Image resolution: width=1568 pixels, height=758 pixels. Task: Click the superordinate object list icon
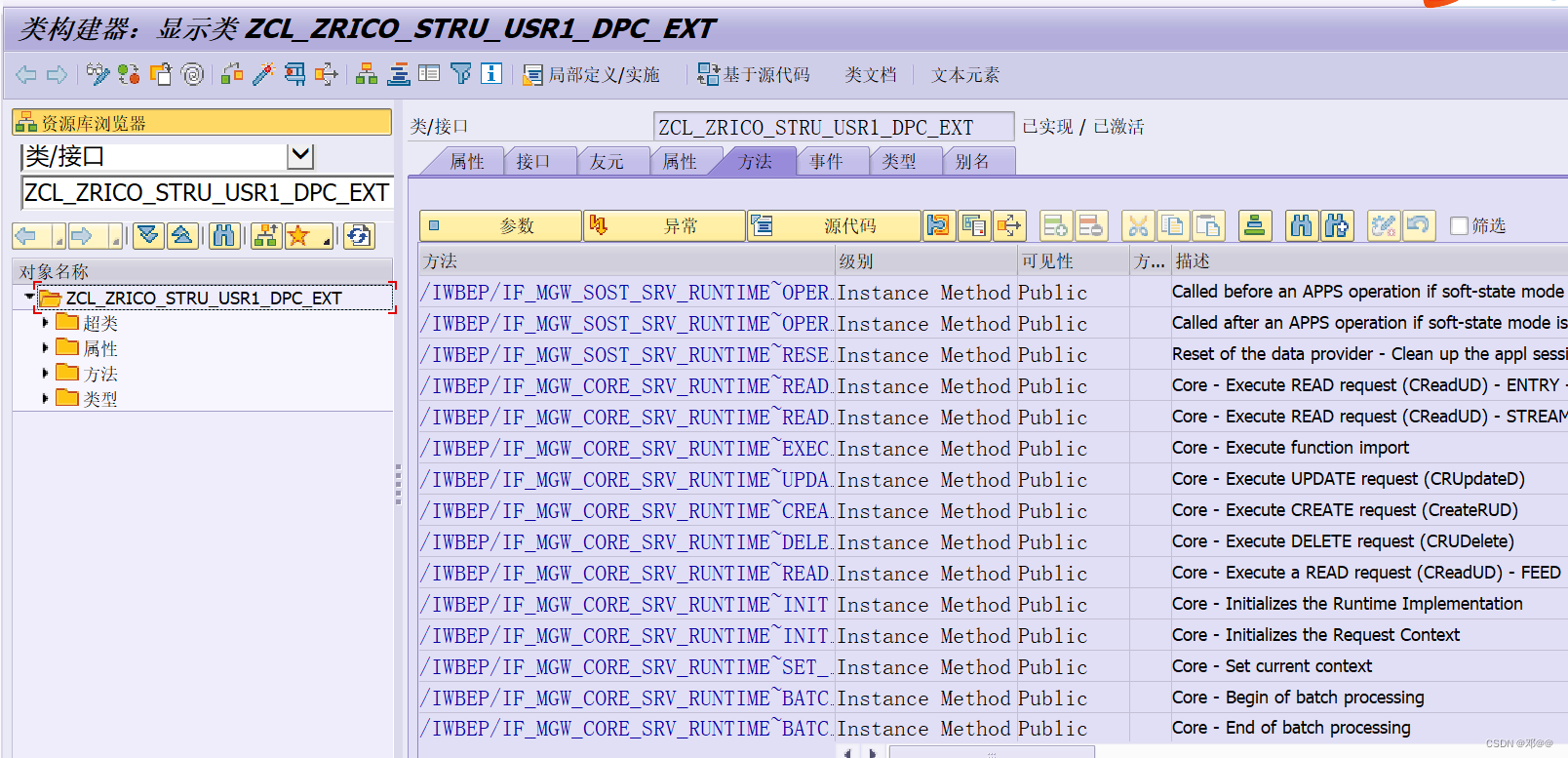(x=265, y=236)
